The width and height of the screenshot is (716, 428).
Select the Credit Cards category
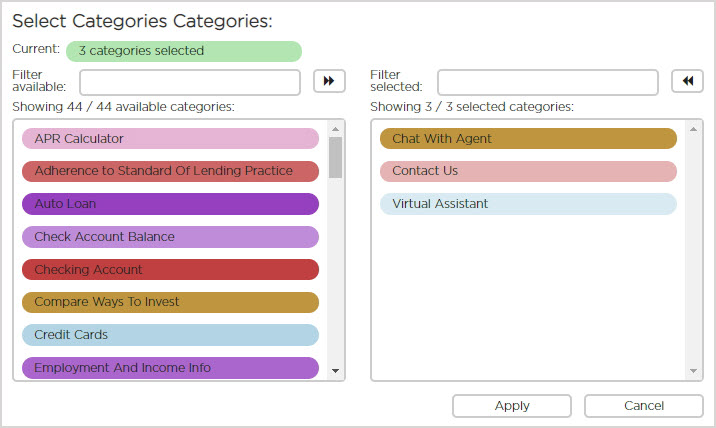pyautogui.click(x=170, y=335)
